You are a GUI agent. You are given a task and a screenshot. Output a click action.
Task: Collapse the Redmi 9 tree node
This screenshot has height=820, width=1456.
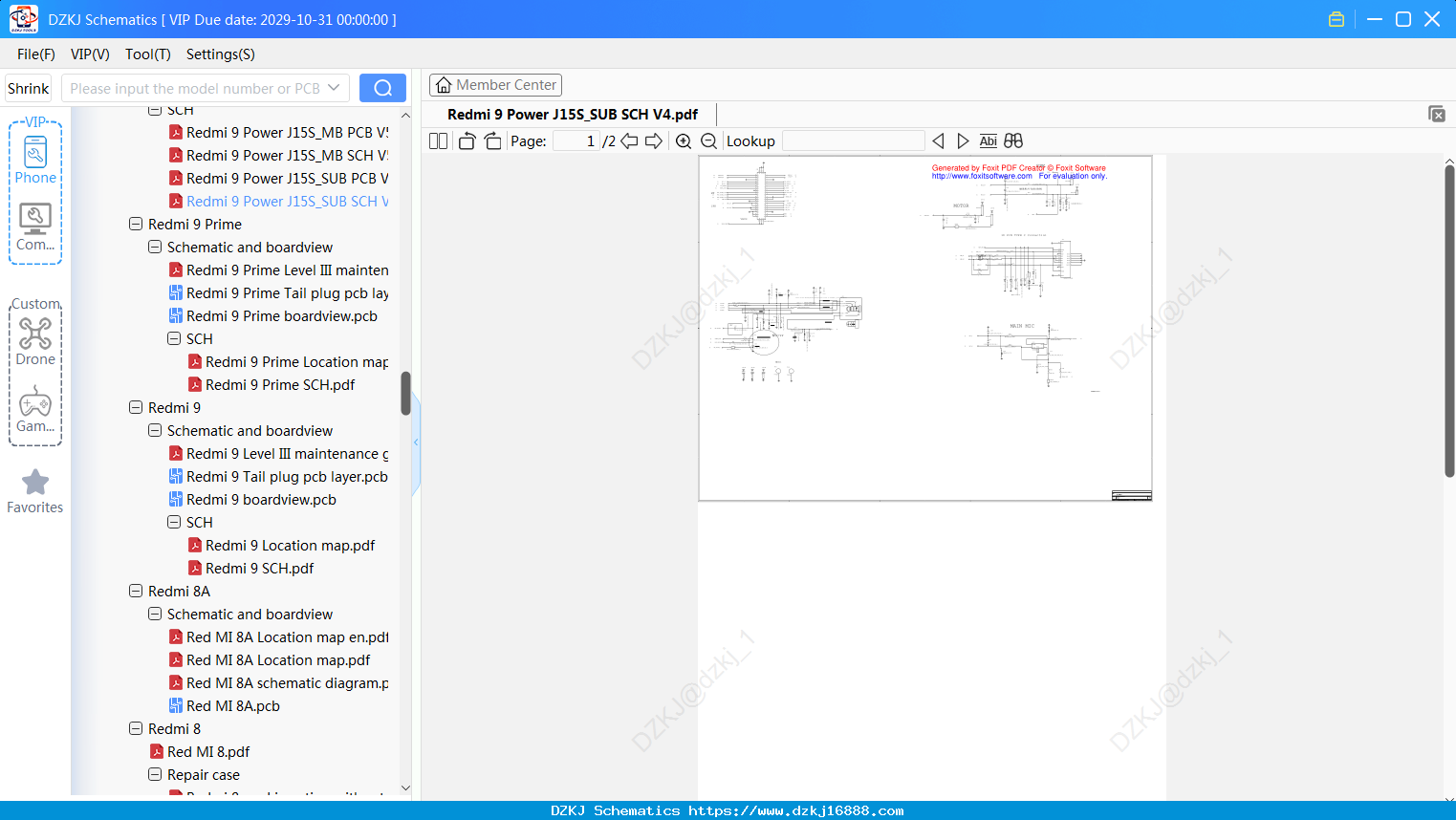click(x=136, y=407)
